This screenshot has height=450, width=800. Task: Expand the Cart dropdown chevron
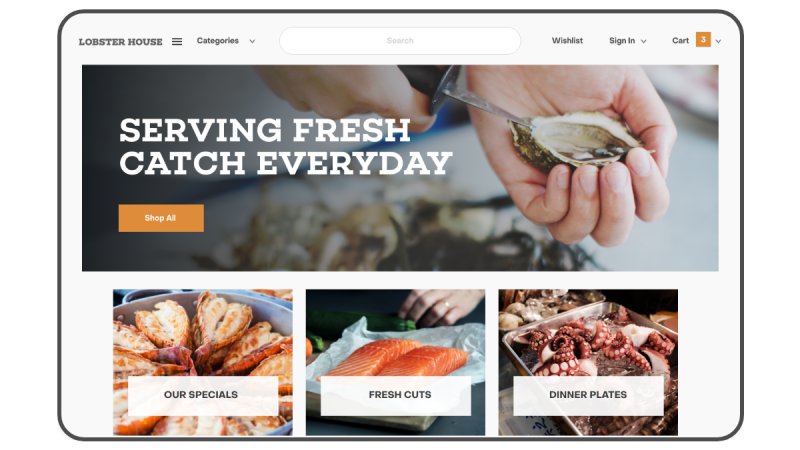click(x=718, y=41)
